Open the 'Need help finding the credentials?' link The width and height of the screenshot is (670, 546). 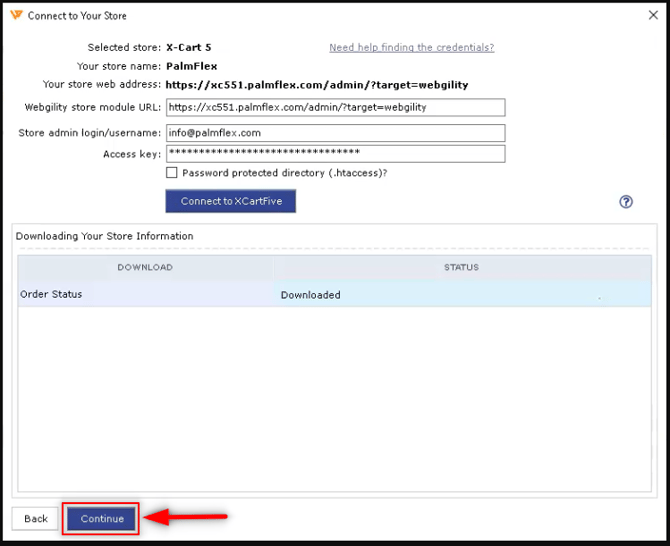coord(411,48)
